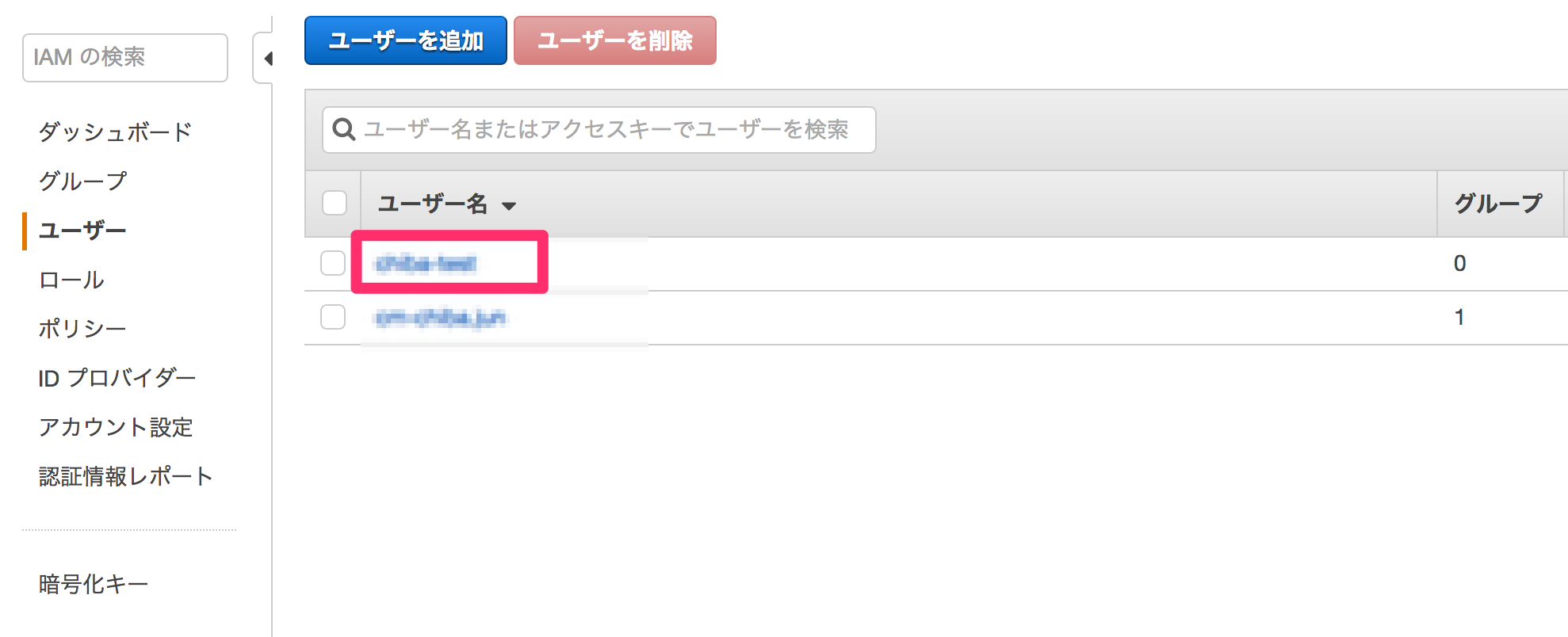This screenshot has width=1568, height=637.
Task: Click the magnifying glass search icon
Action: (x=343, y=129)
